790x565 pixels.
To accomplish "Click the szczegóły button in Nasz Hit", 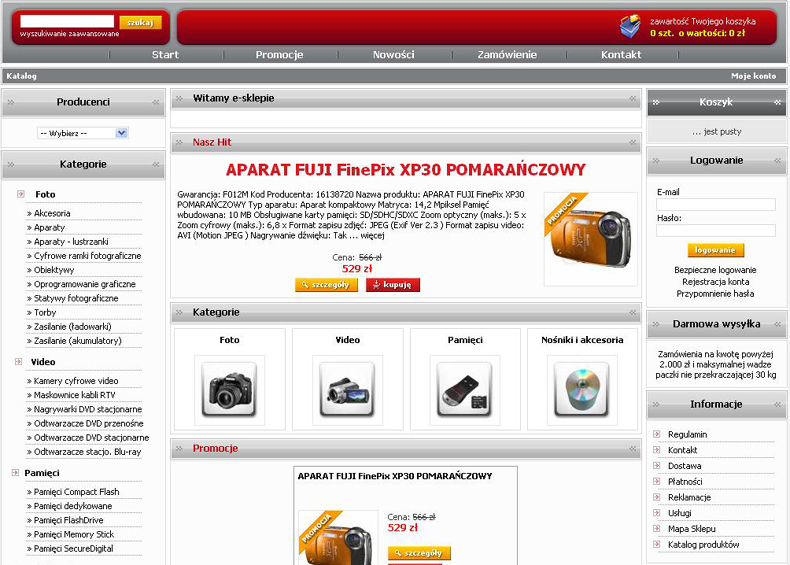I will 326,285.
